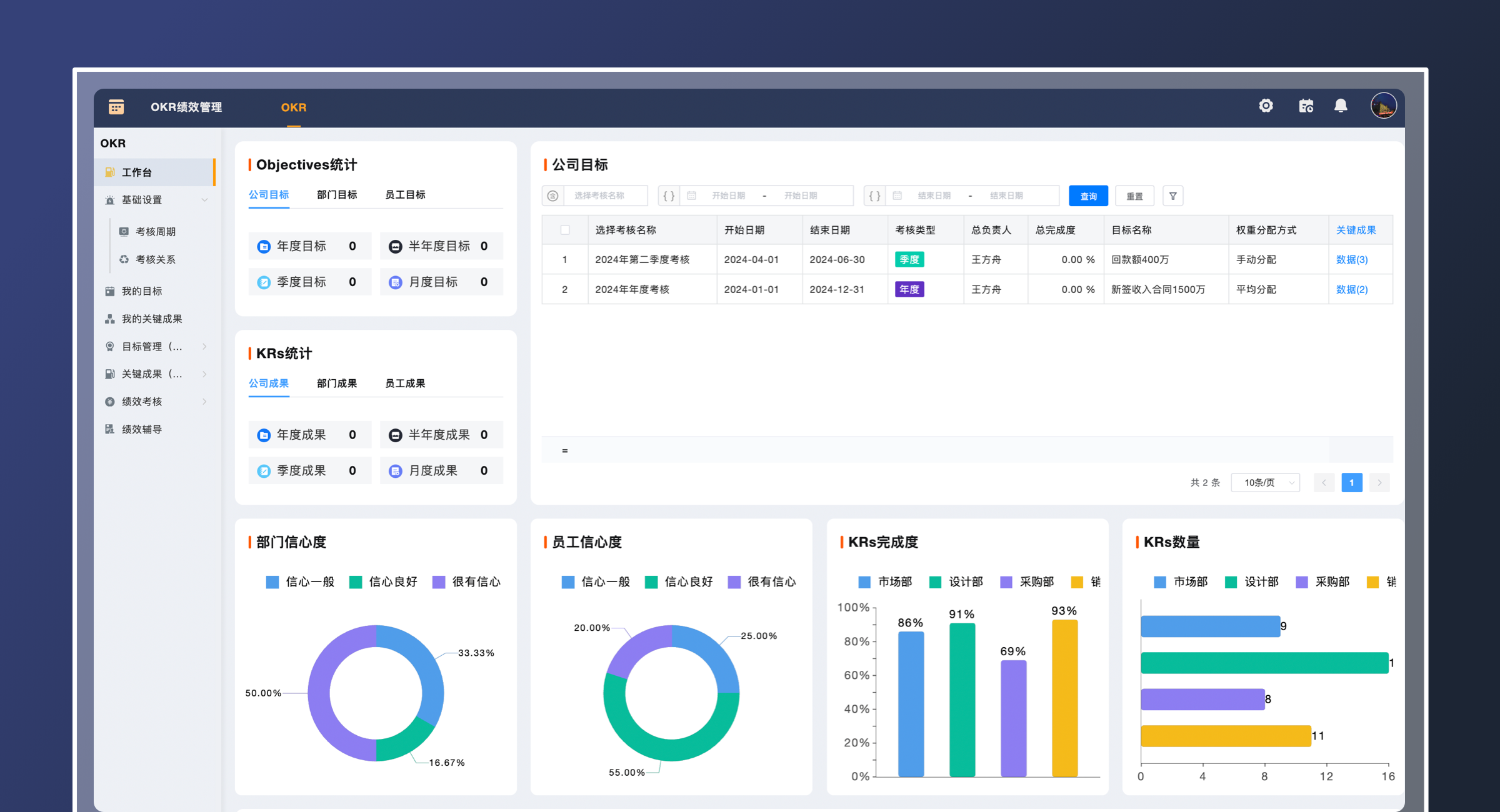Open notifications via the bell icon
The width and height of the screenshot is (1500, 812).
(1341, 106)
